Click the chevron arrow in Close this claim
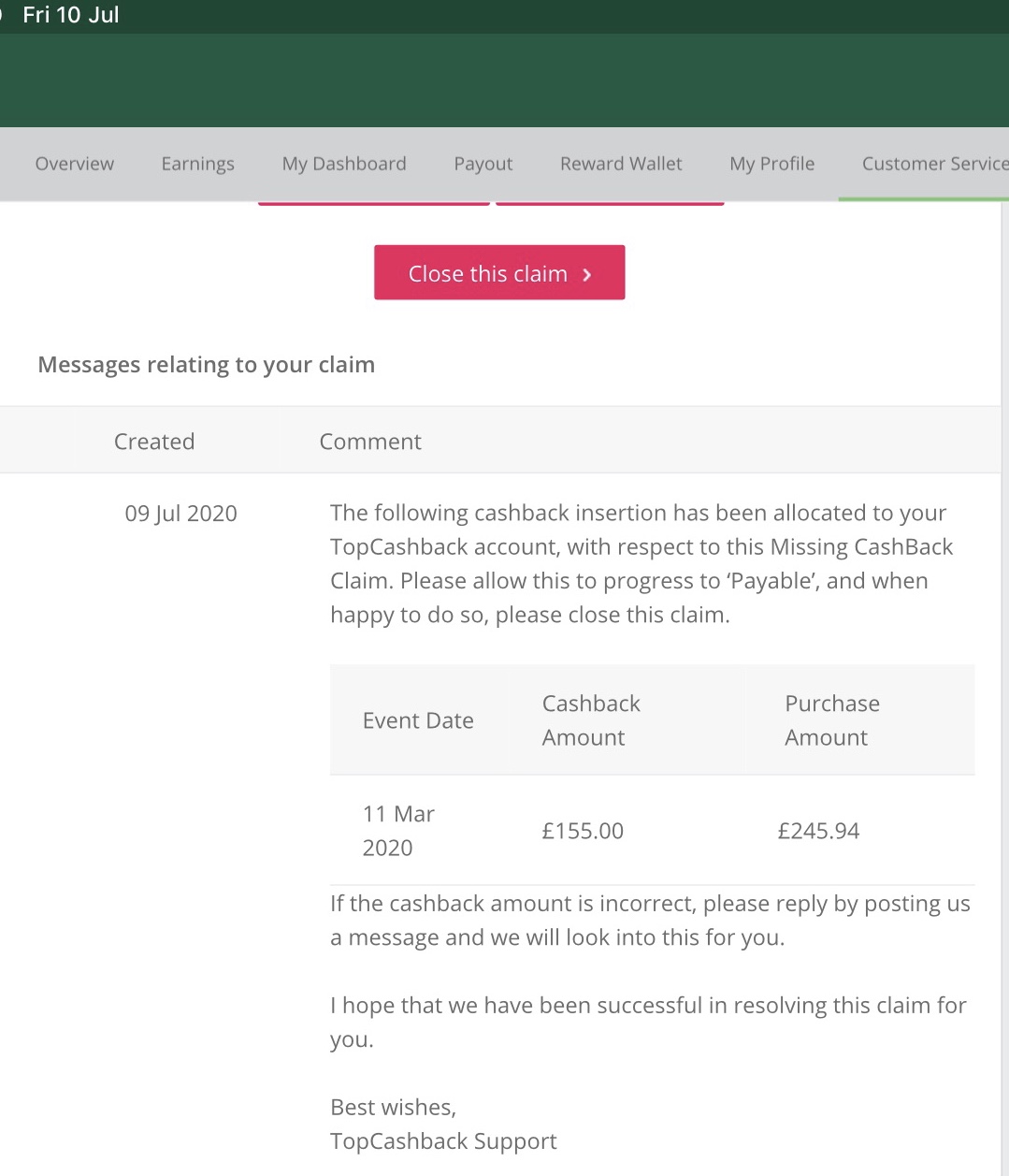Viewport: 1009px width, 1176px height. [587, 274]
